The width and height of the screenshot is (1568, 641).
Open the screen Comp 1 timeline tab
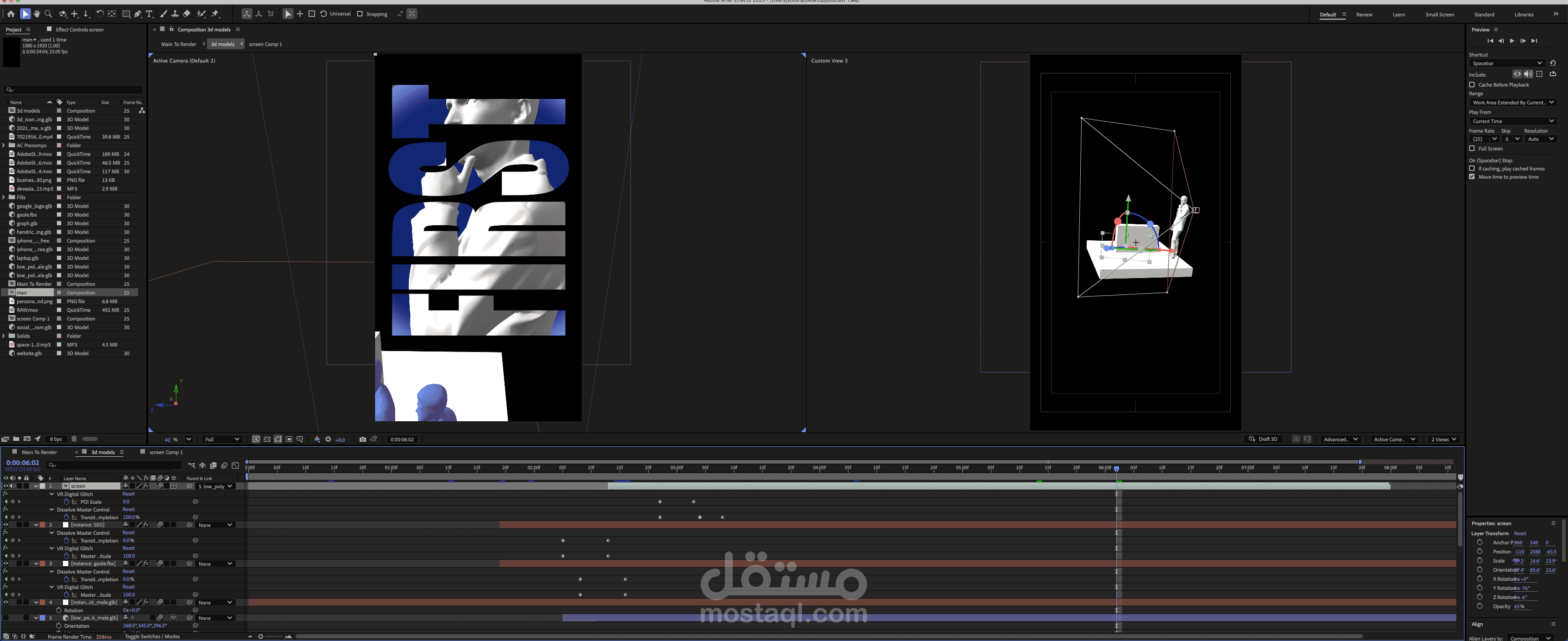pyautogui.click(x=165, y=452)
